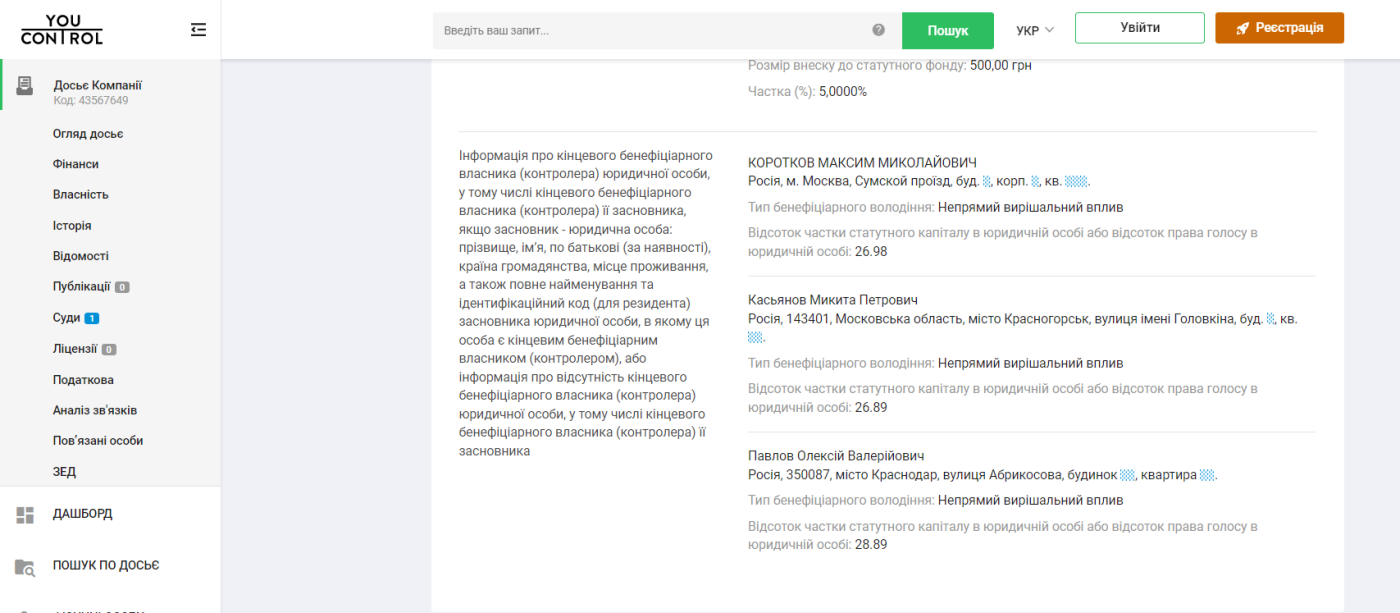
Task: Click the ДАШБОРД grid icon
Action: (x=25, y=514)
